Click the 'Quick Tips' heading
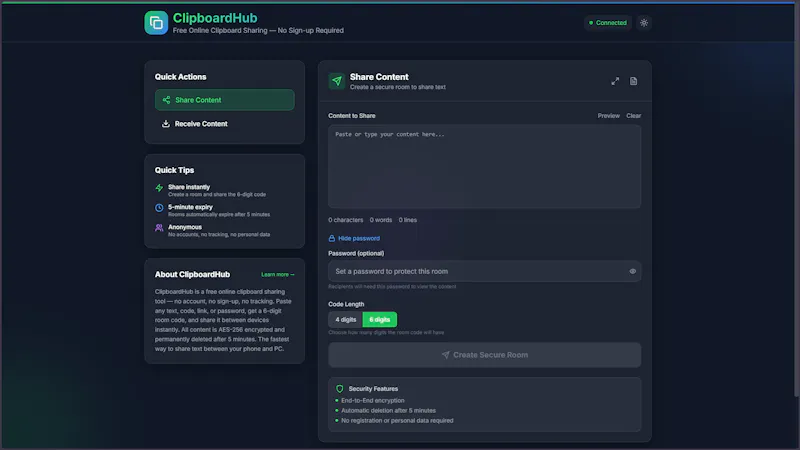 [174, 170]
